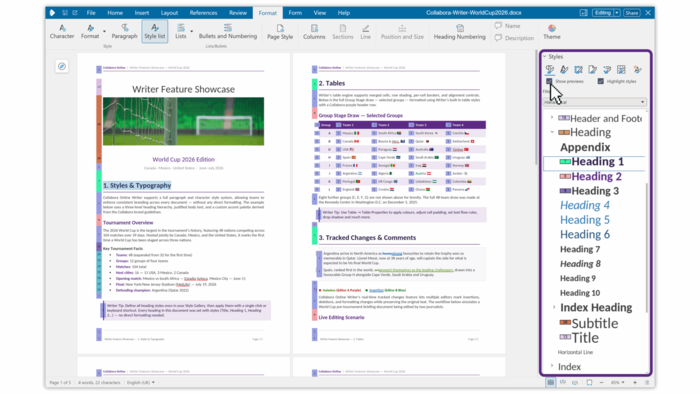Switch to the References tab
This screenshot has width=700, height=394.
click(203, 13)
